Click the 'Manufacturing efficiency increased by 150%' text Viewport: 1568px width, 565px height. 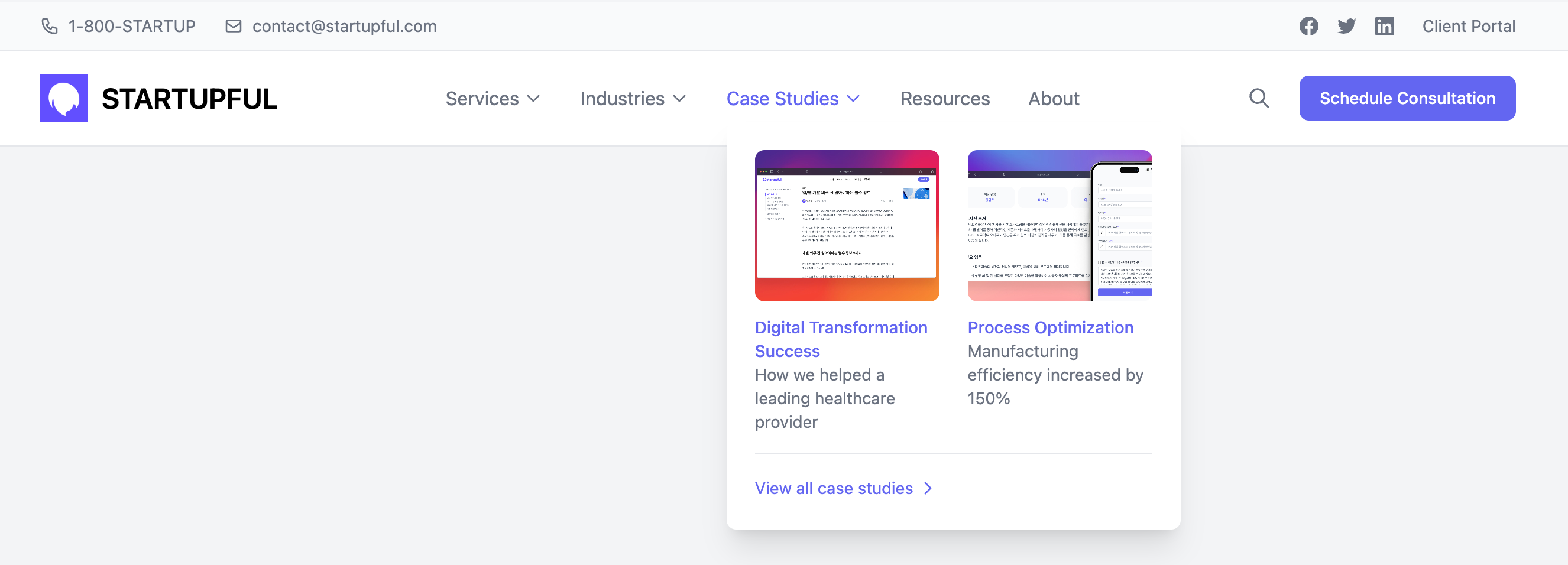click(x=1055, y=375)
